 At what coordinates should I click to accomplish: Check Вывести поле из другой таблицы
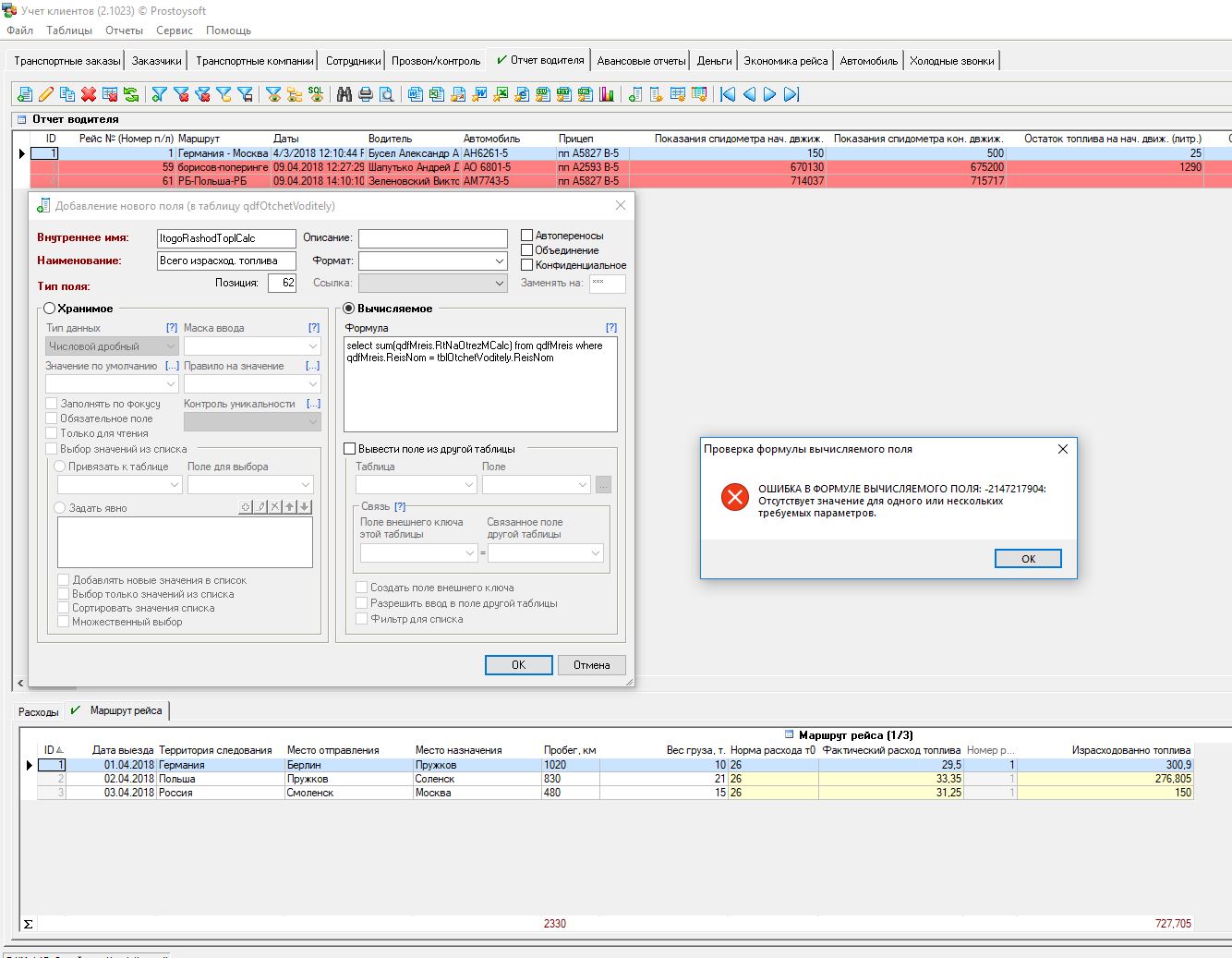pyautogui.click(x=349, y=449)
